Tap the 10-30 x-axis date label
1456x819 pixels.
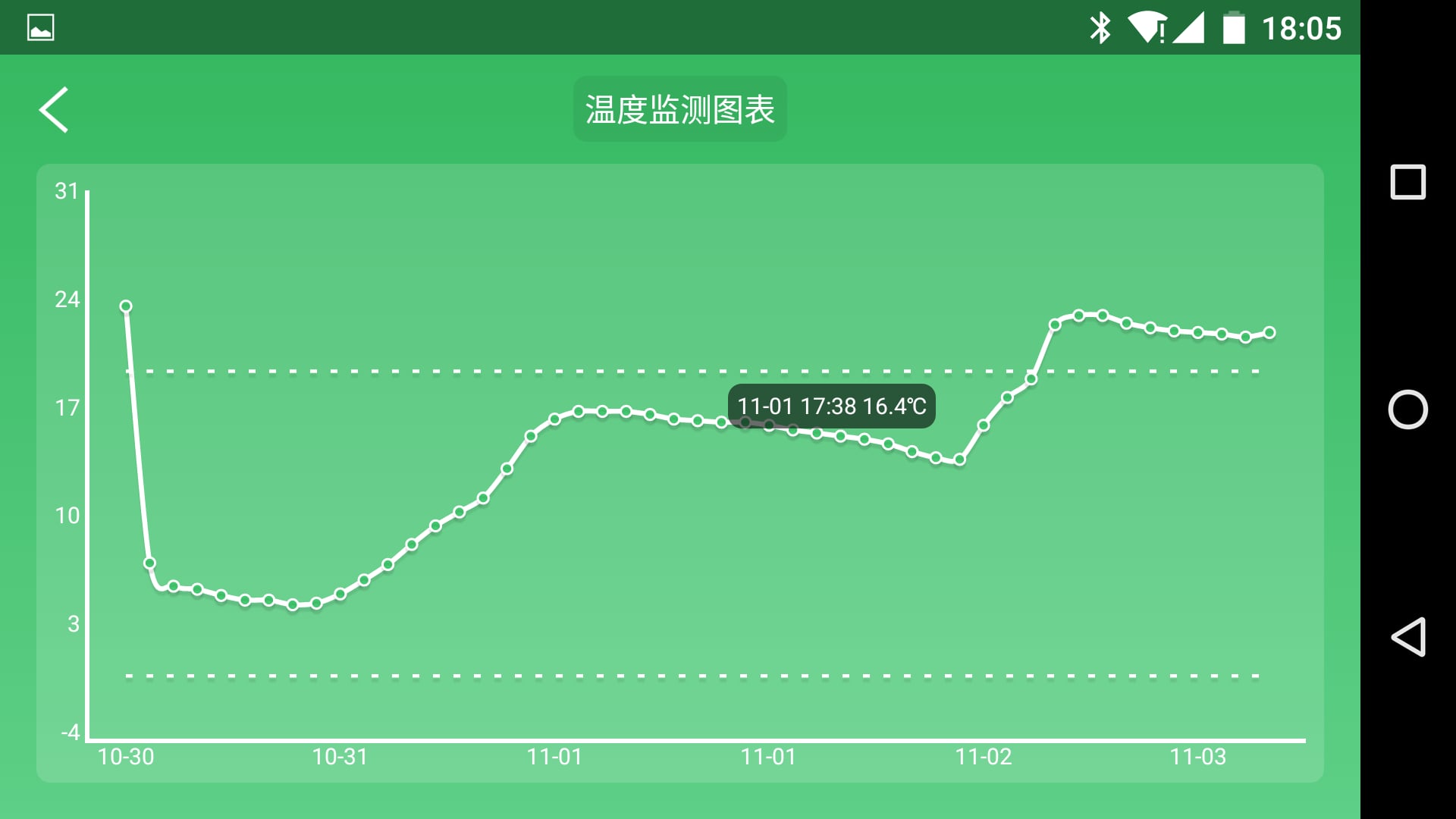(x=126, y=757)
